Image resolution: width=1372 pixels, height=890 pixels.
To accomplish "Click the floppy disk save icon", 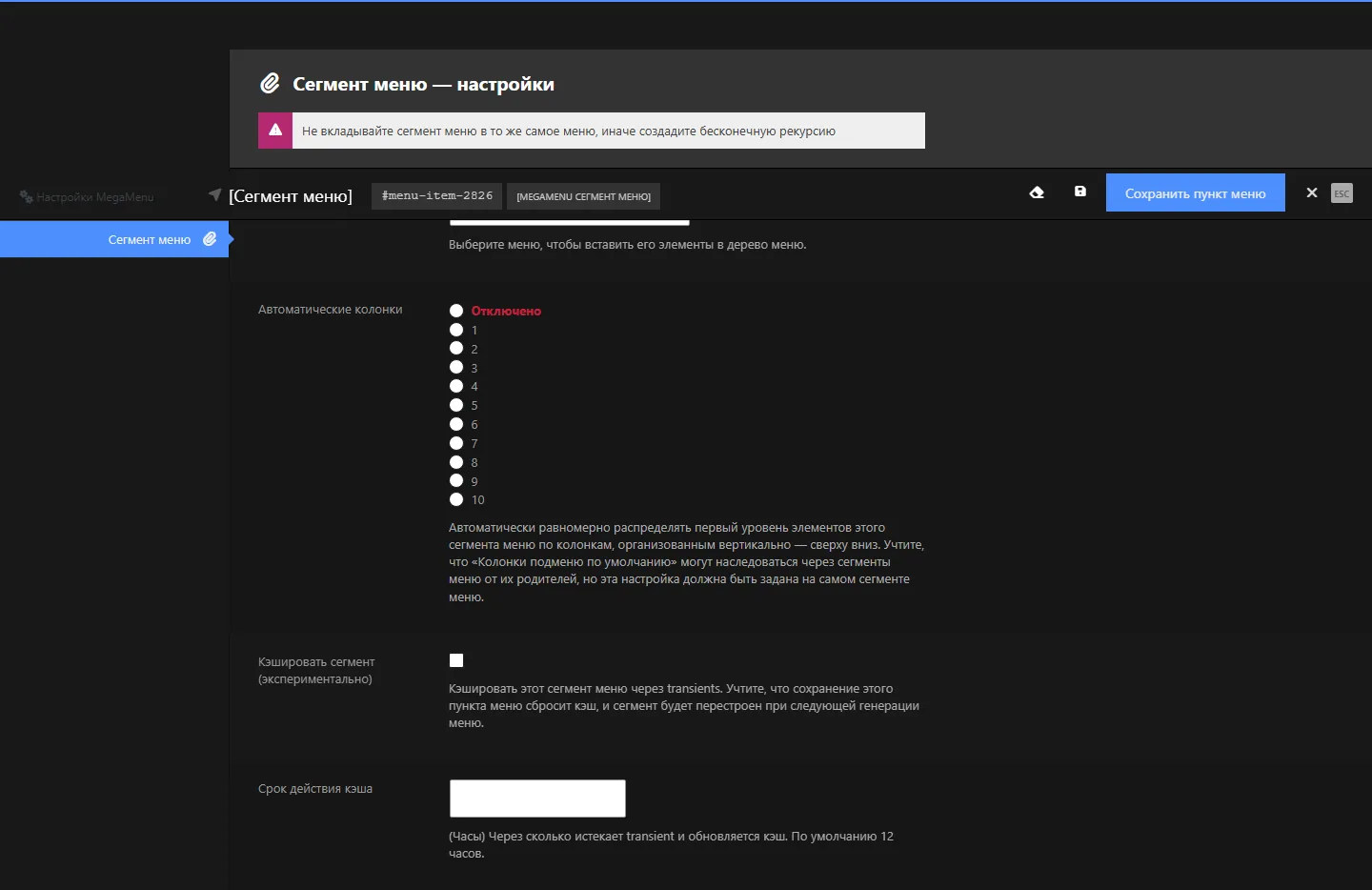I will pyautogui.click(x=1080, y=192).
